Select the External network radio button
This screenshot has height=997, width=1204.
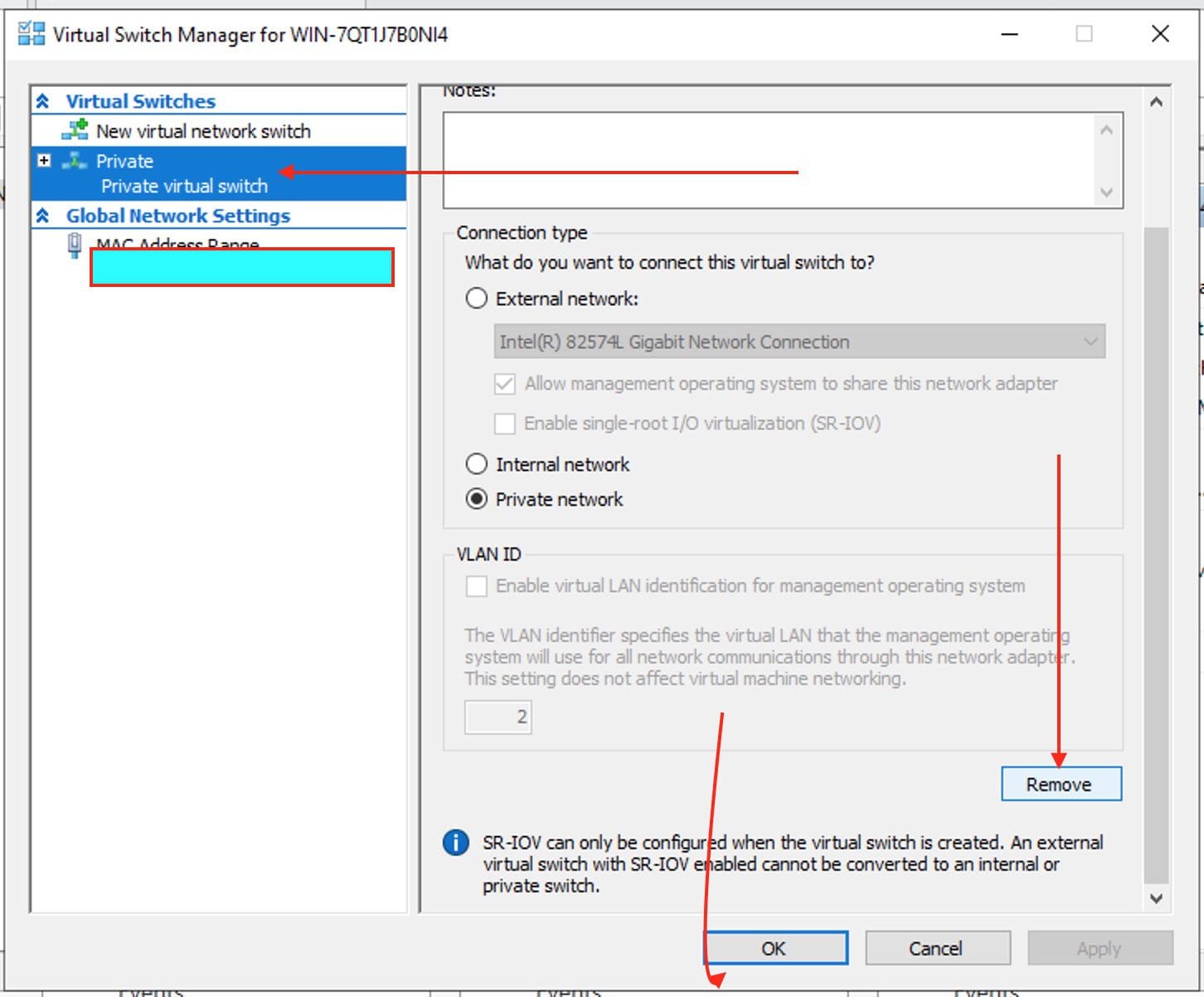pyautogui.click(x=477, y=299)
